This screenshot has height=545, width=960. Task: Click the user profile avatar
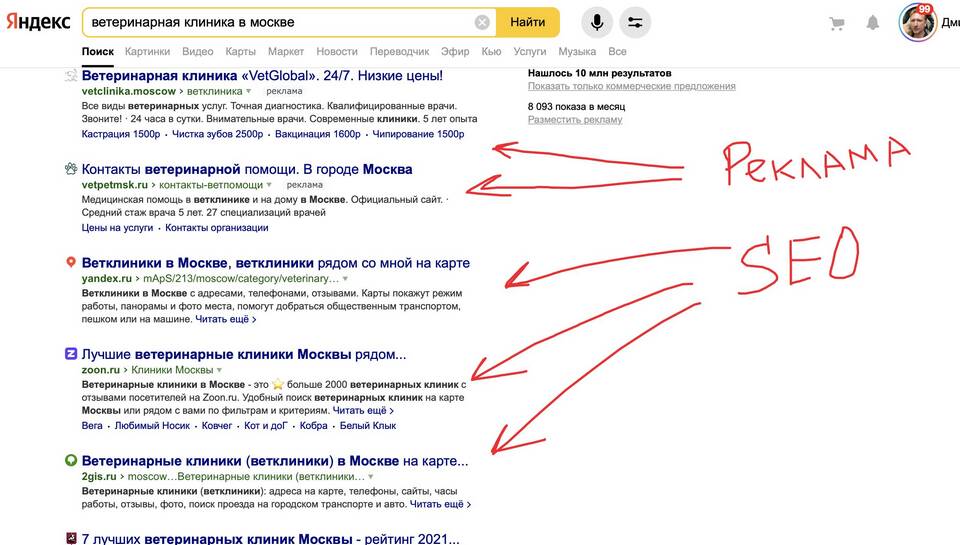pos(917,23)
